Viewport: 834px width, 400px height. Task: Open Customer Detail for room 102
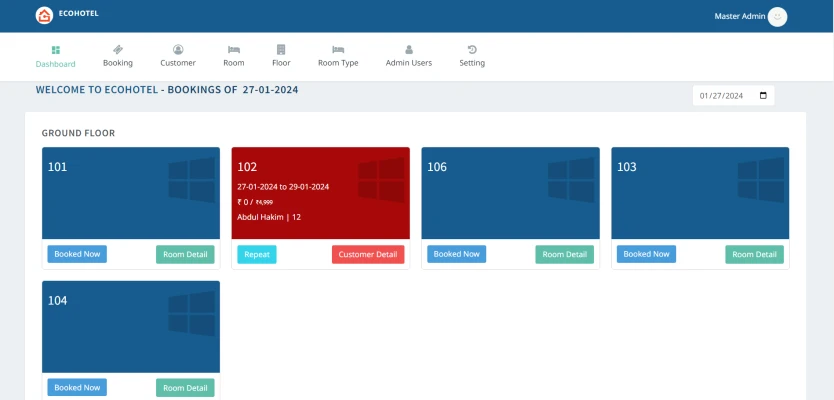click(x=368, y=254)
